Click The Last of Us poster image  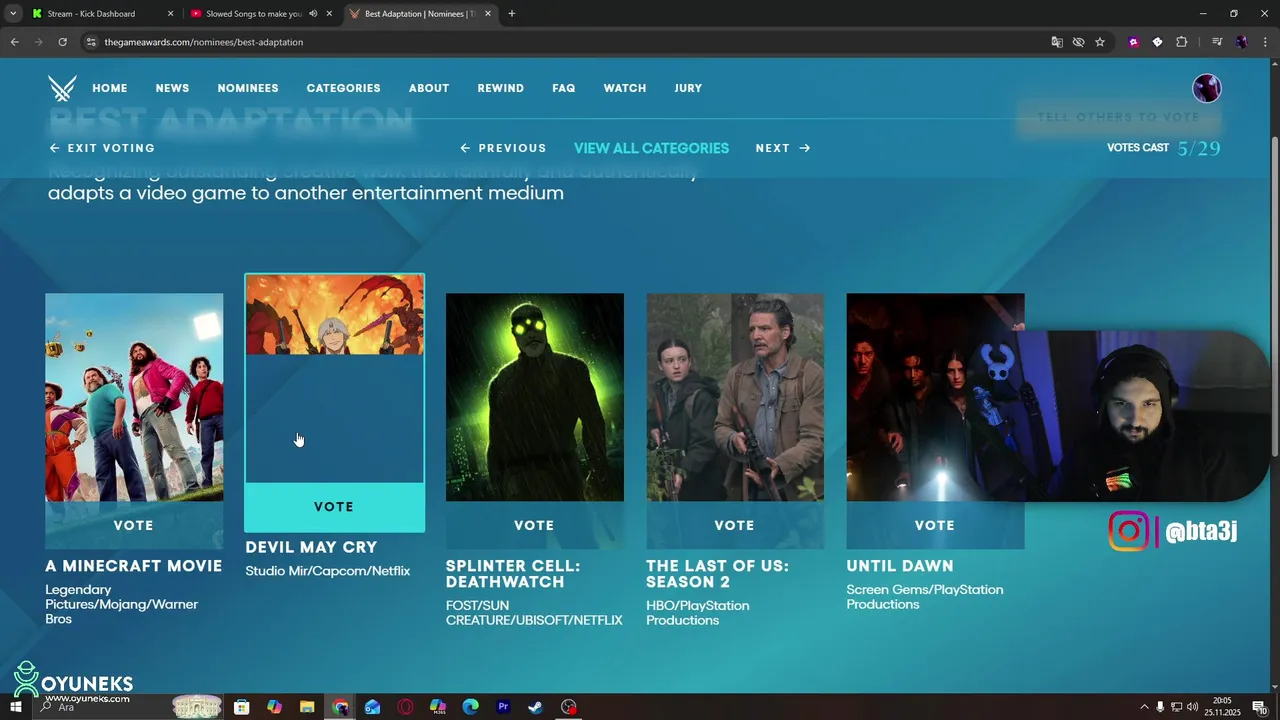[735, 397]
